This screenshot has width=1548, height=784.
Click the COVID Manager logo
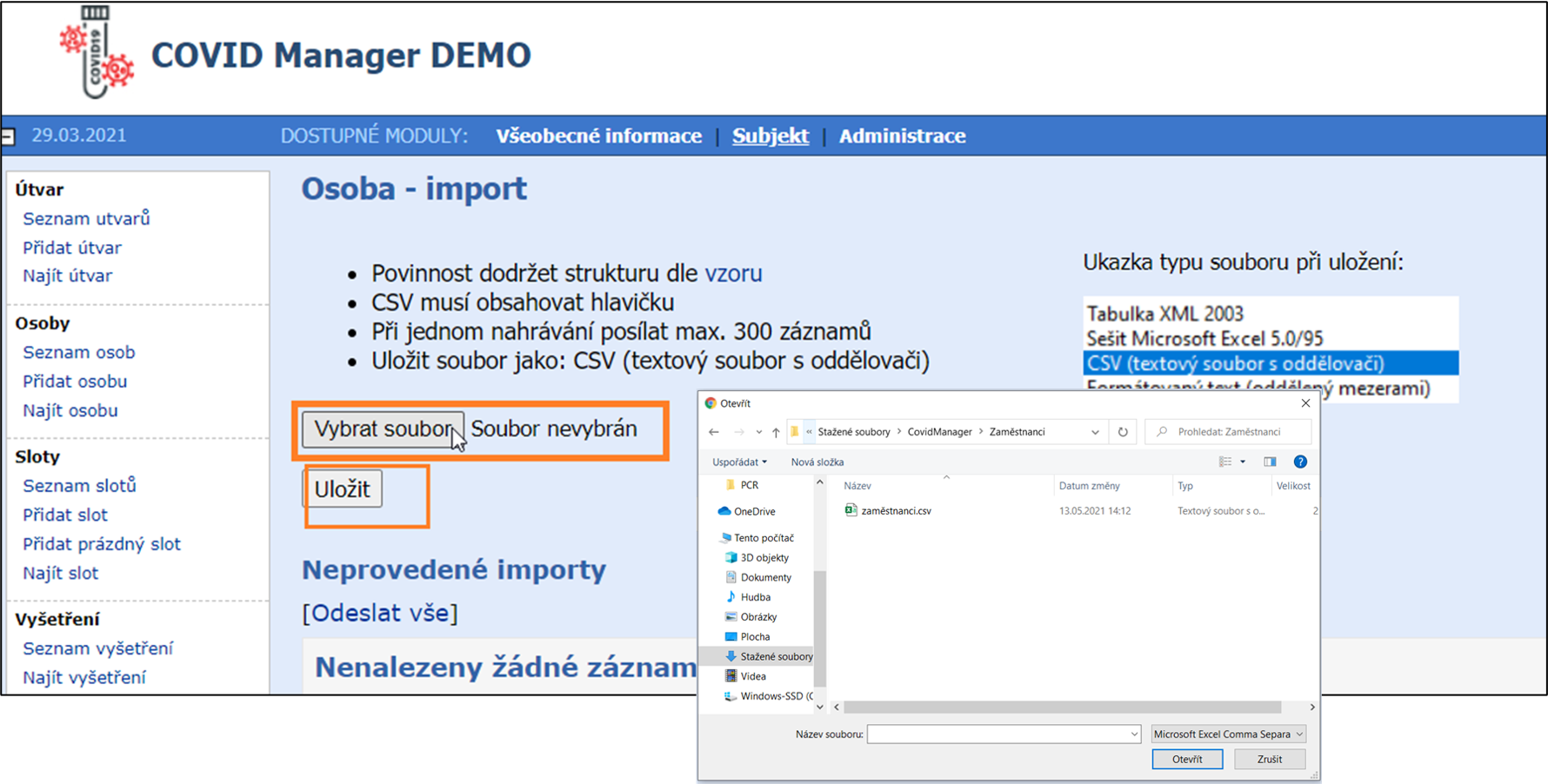tap(97, 54)
